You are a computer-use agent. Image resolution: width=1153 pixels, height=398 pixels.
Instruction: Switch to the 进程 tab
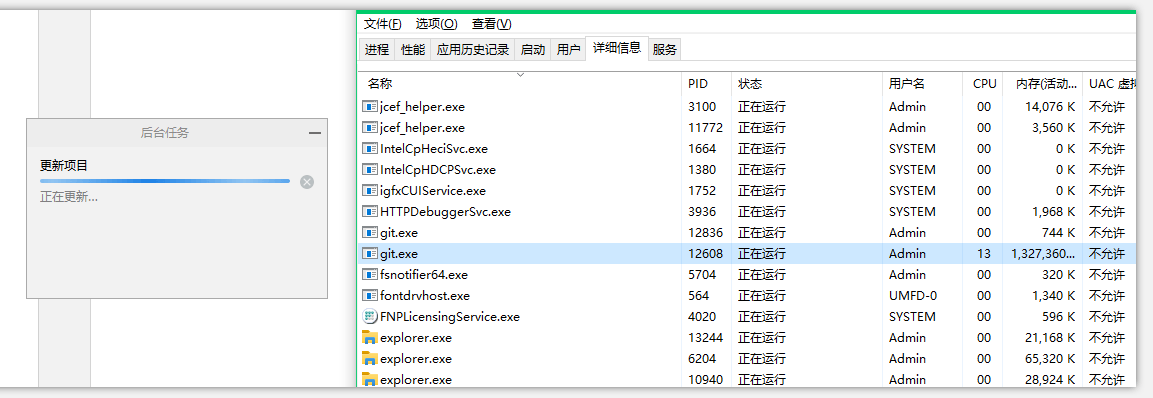(x=376, y=50)
